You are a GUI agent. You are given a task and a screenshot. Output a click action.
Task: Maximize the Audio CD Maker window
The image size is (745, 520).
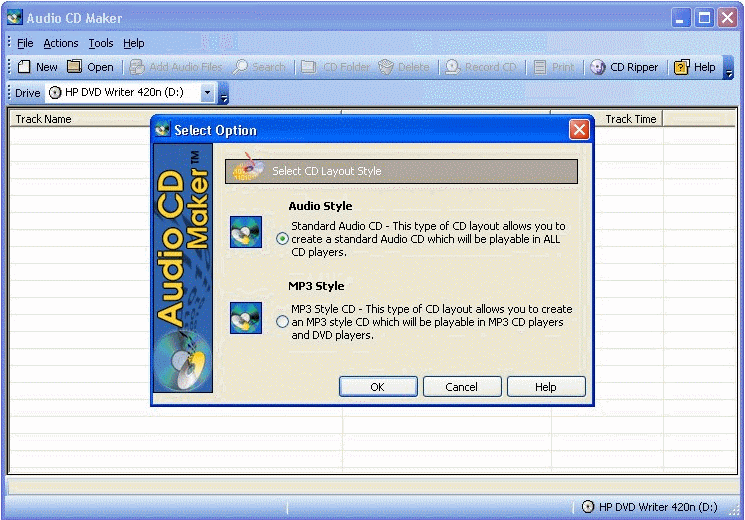pyautogui.click(x=704, y=18)
